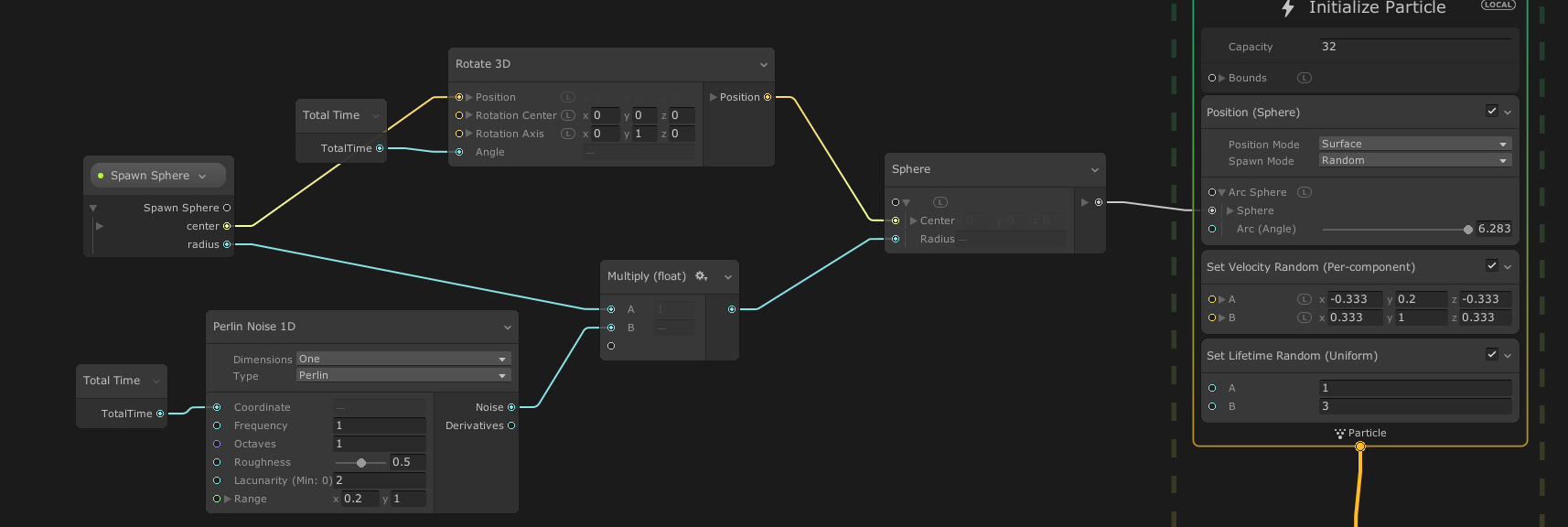Viewport: 1568px width, 527px height.
Task: Click the LOCAL space badge on Initialize Particle
Action: tap(1498, 5)
